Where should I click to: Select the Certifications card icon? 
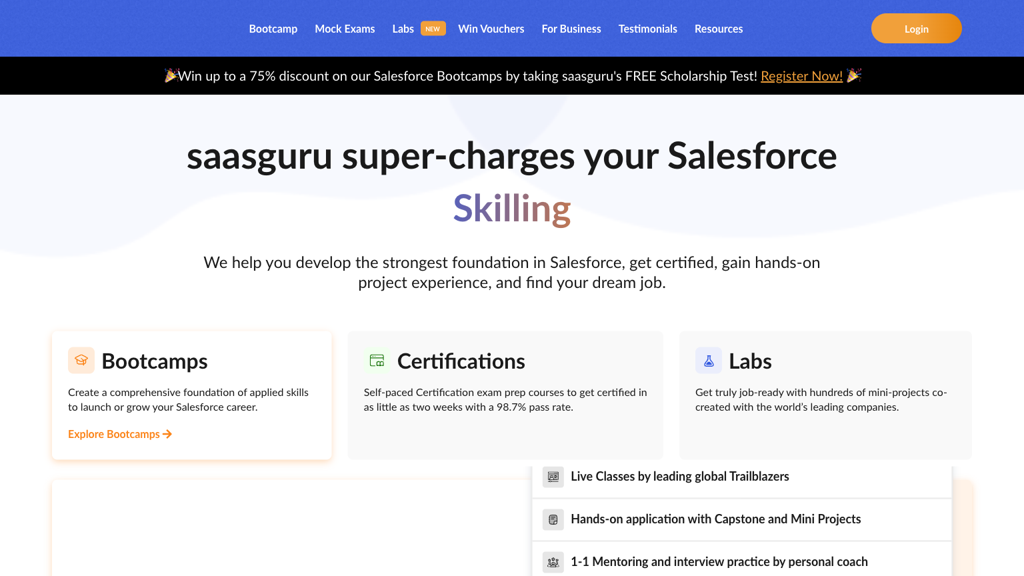[376, 360]
